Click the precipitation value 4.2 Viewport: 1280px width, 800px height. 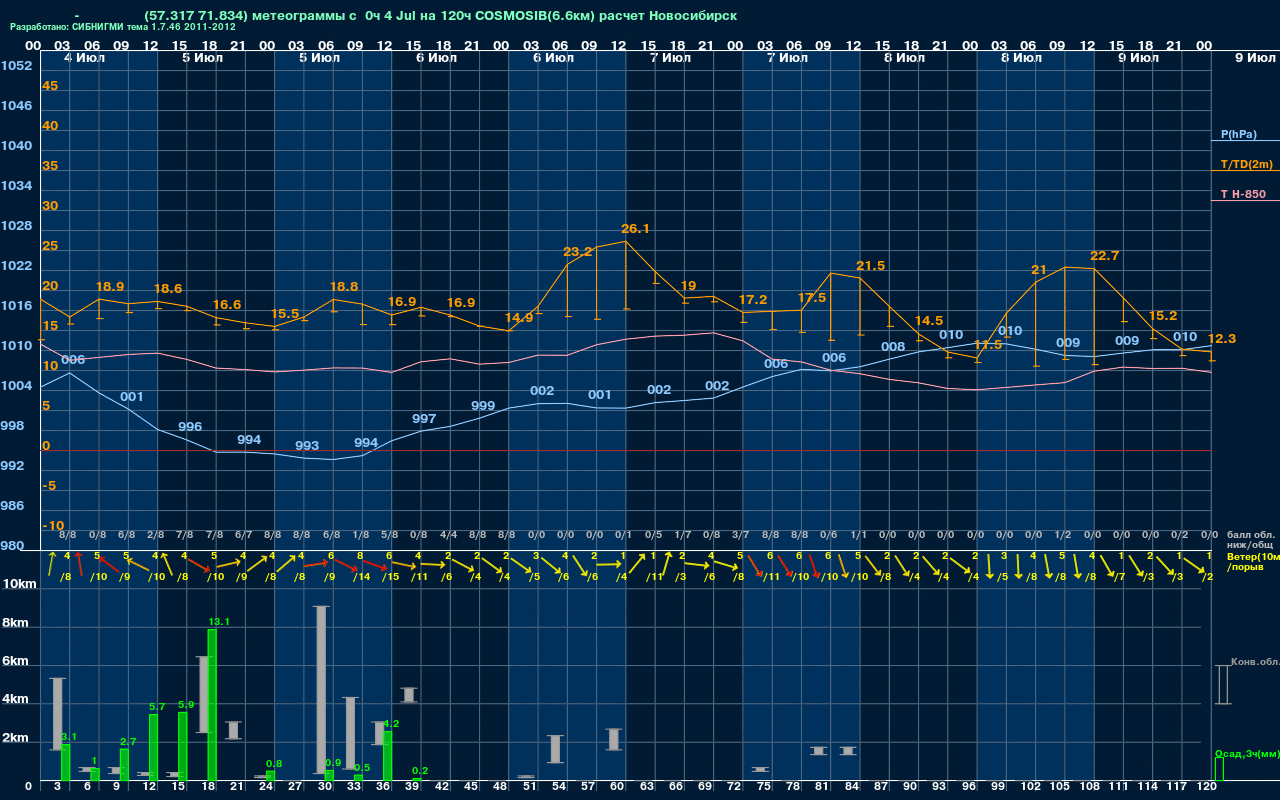(391, 724)
